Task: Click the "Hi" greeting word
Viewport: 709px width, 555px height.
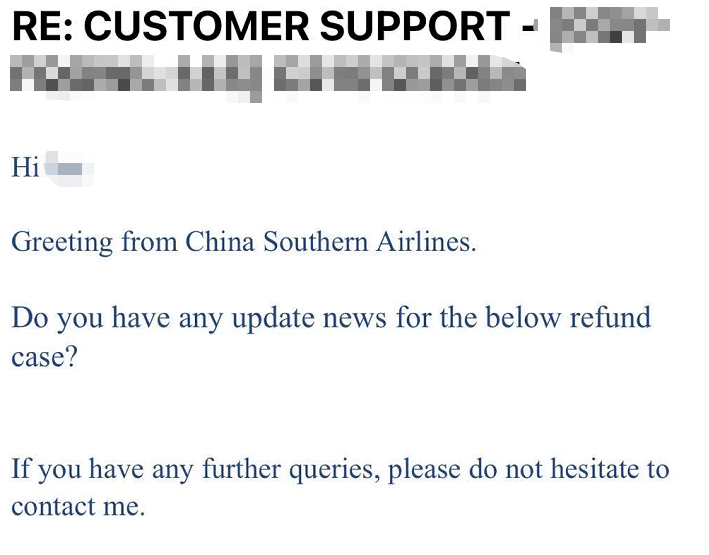Action: [x=25, y=167]
